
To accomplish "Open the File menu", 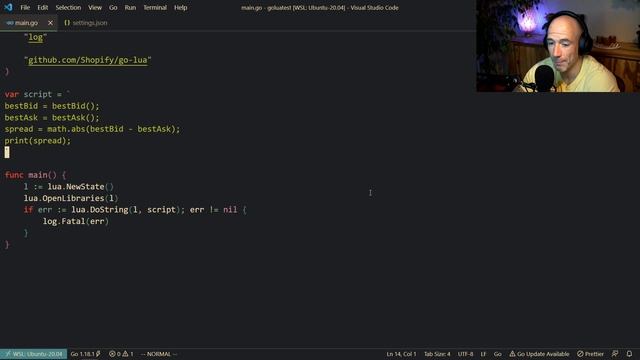I will 25,7.
